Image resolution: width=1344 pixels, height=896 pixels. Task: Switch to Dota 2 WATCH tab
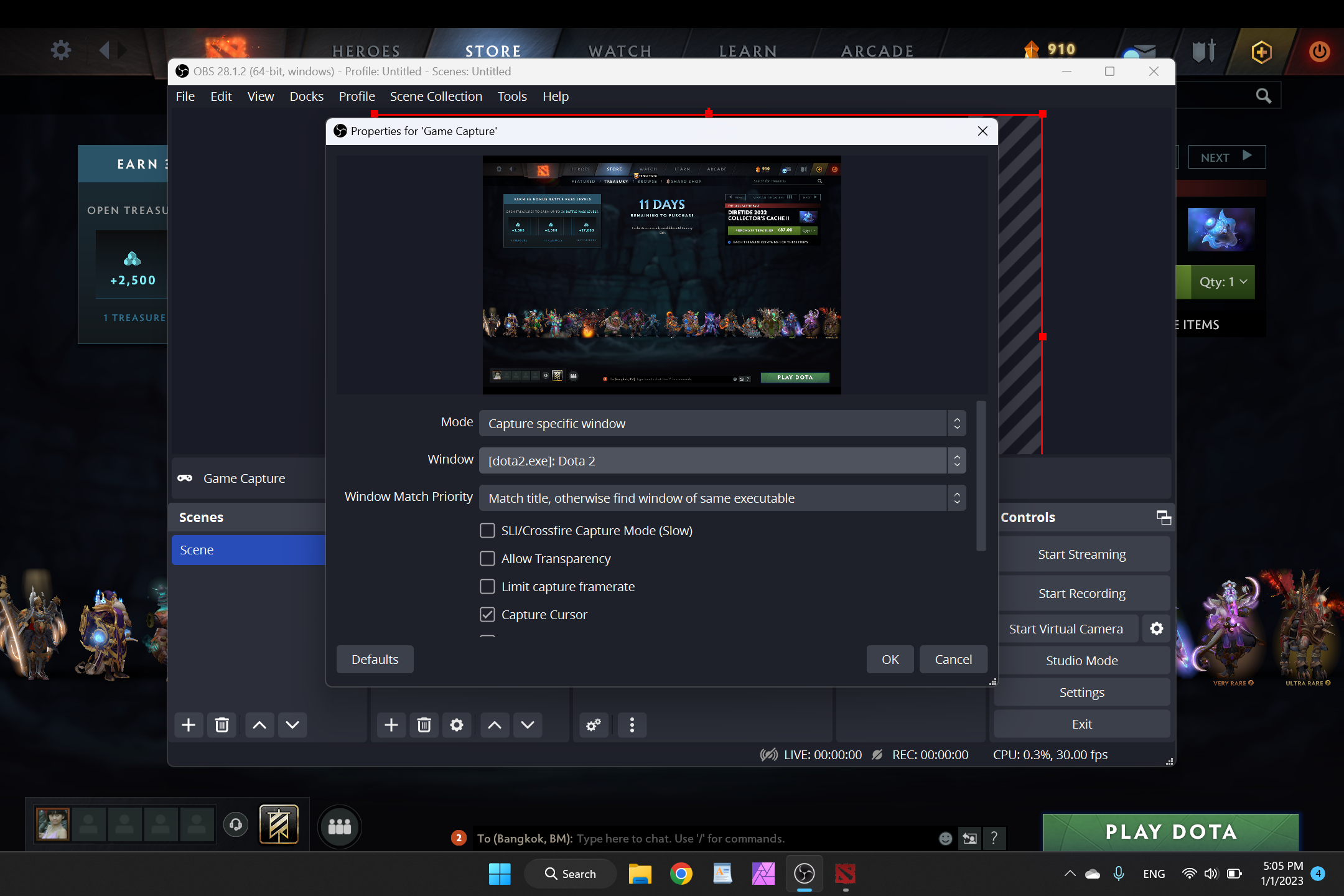point(620,51)
